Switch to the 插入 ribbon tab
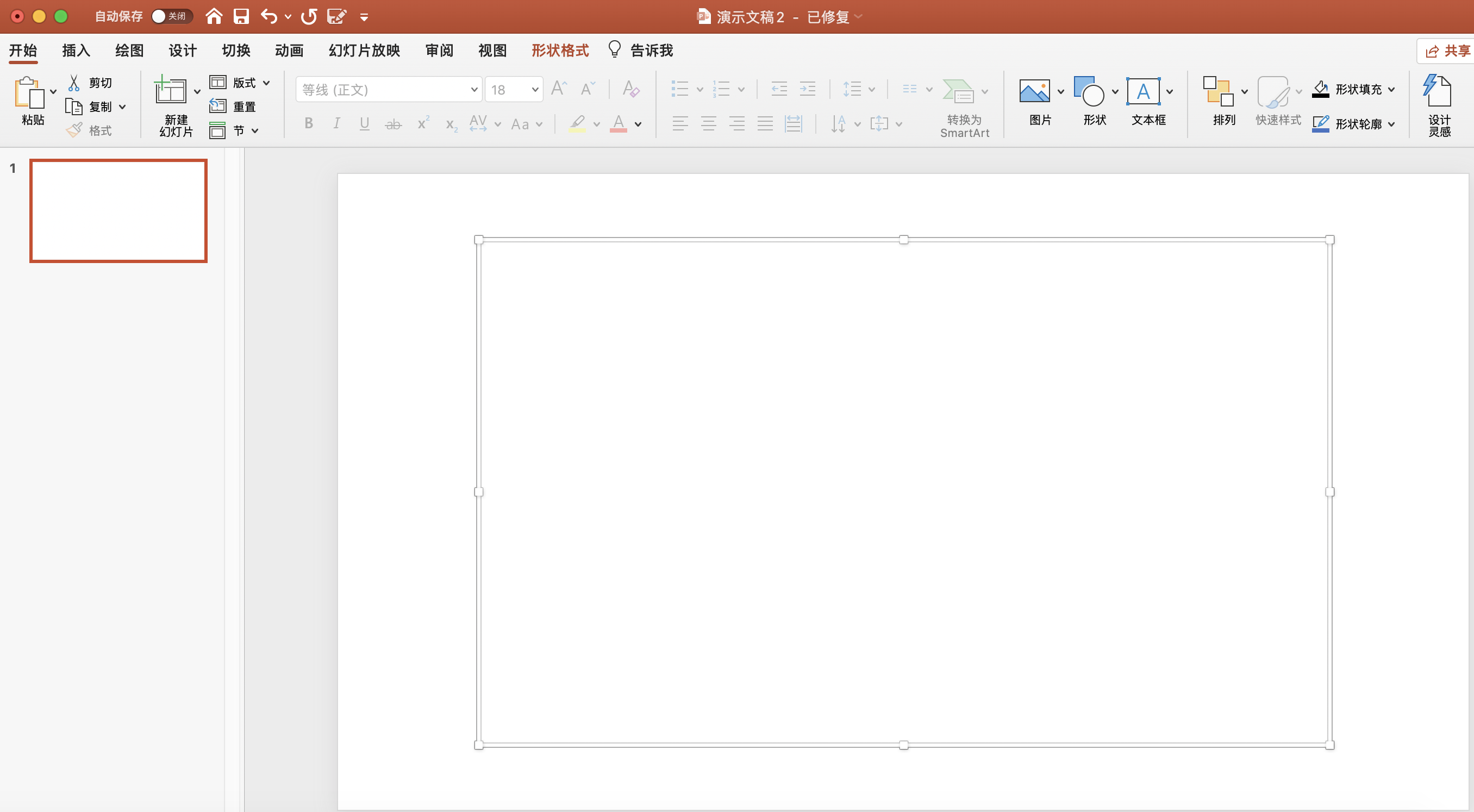 coord(75,51)
